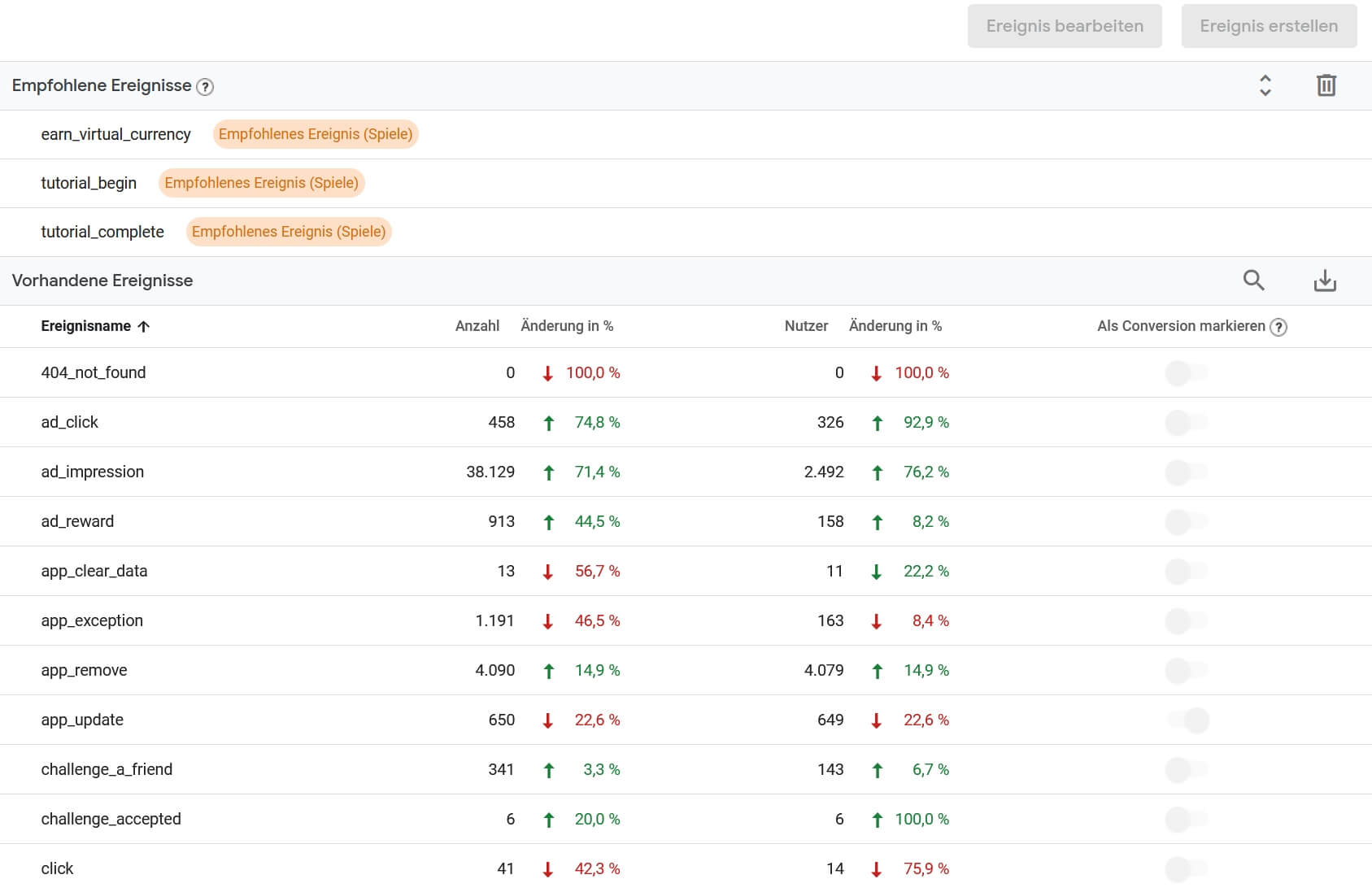This screenshot has height=892, width=1372.
Task: Click the Ereignis bearbeiten button
Action: coord(1064,26)
